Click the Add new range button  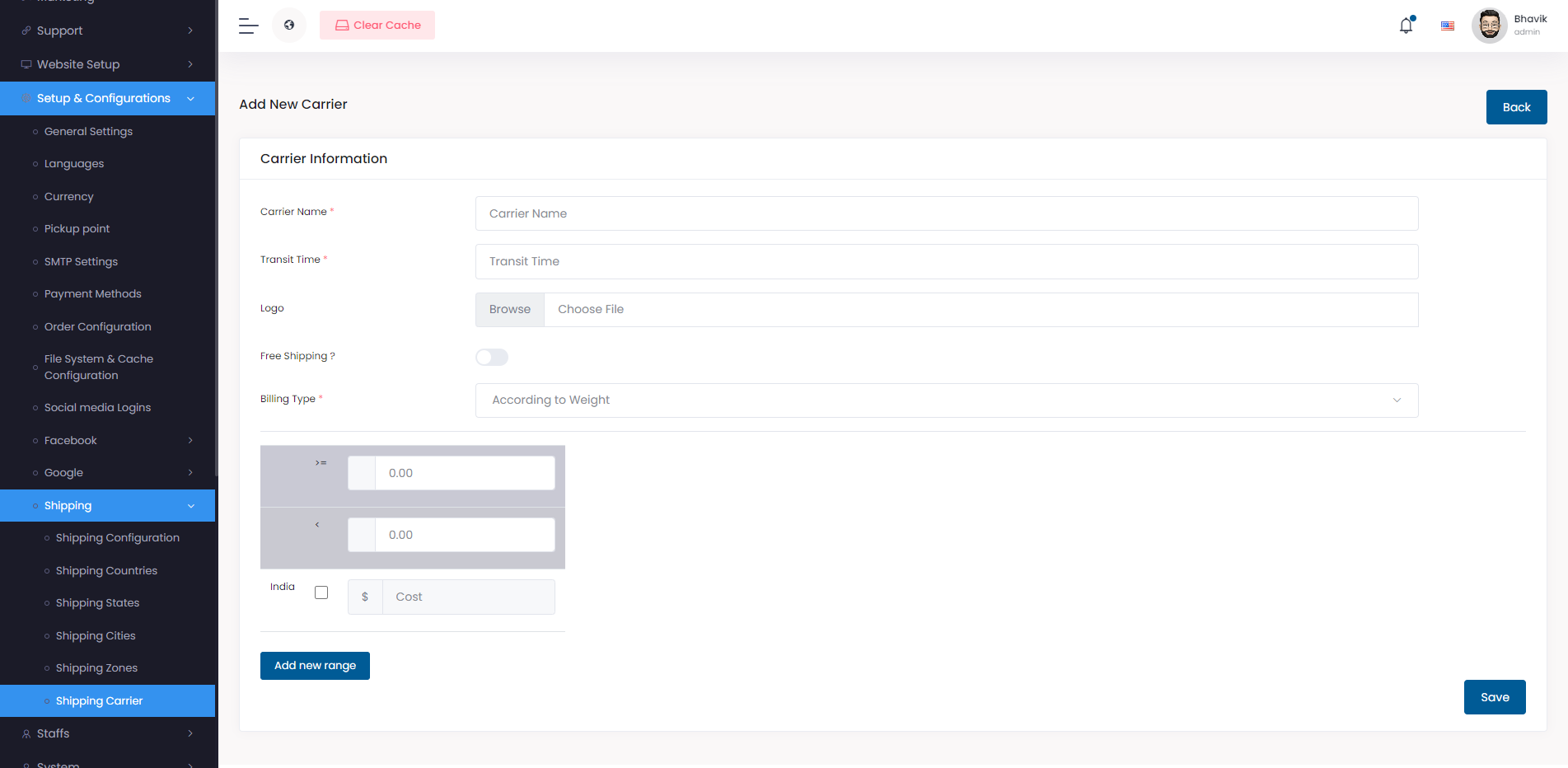315,666
